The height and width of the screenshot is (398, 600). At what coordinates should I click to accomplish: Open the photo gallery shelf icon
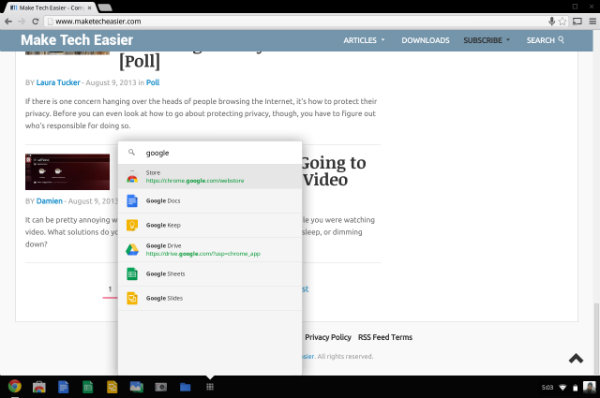click(x=137, y=387)
